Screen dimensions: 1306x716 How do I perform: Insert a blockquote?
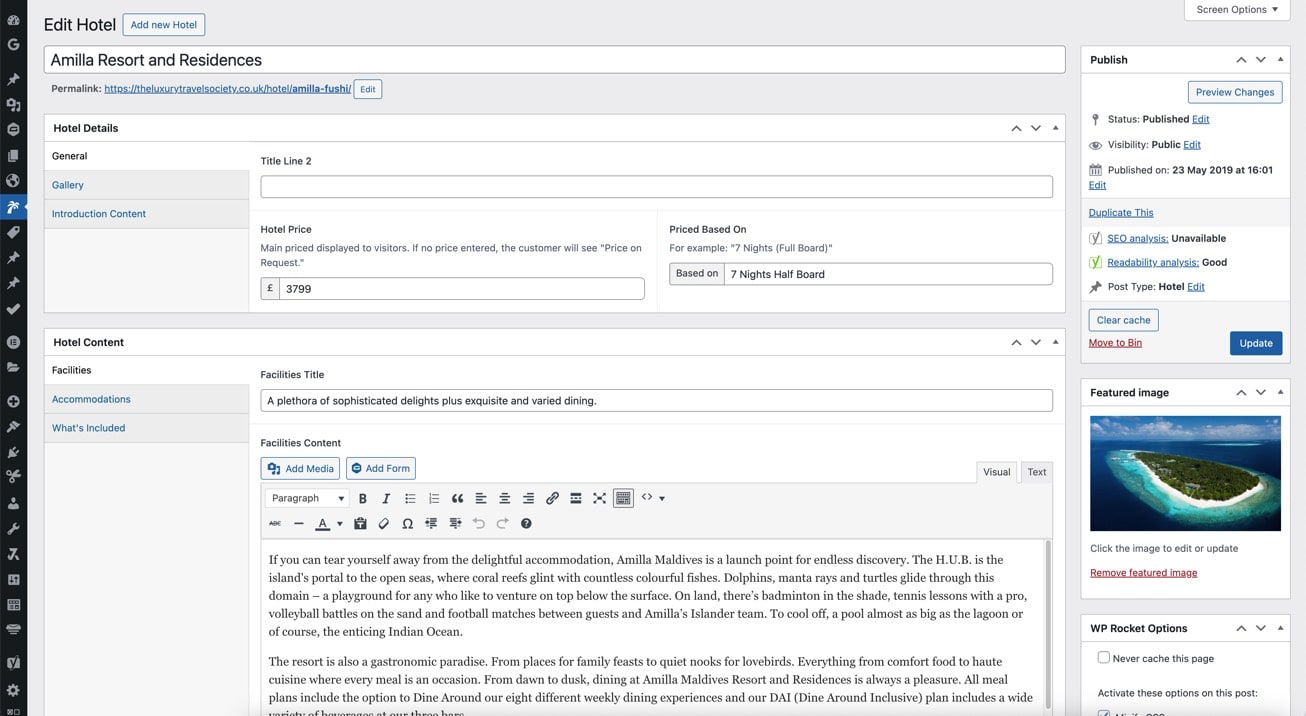pos(457,498)
